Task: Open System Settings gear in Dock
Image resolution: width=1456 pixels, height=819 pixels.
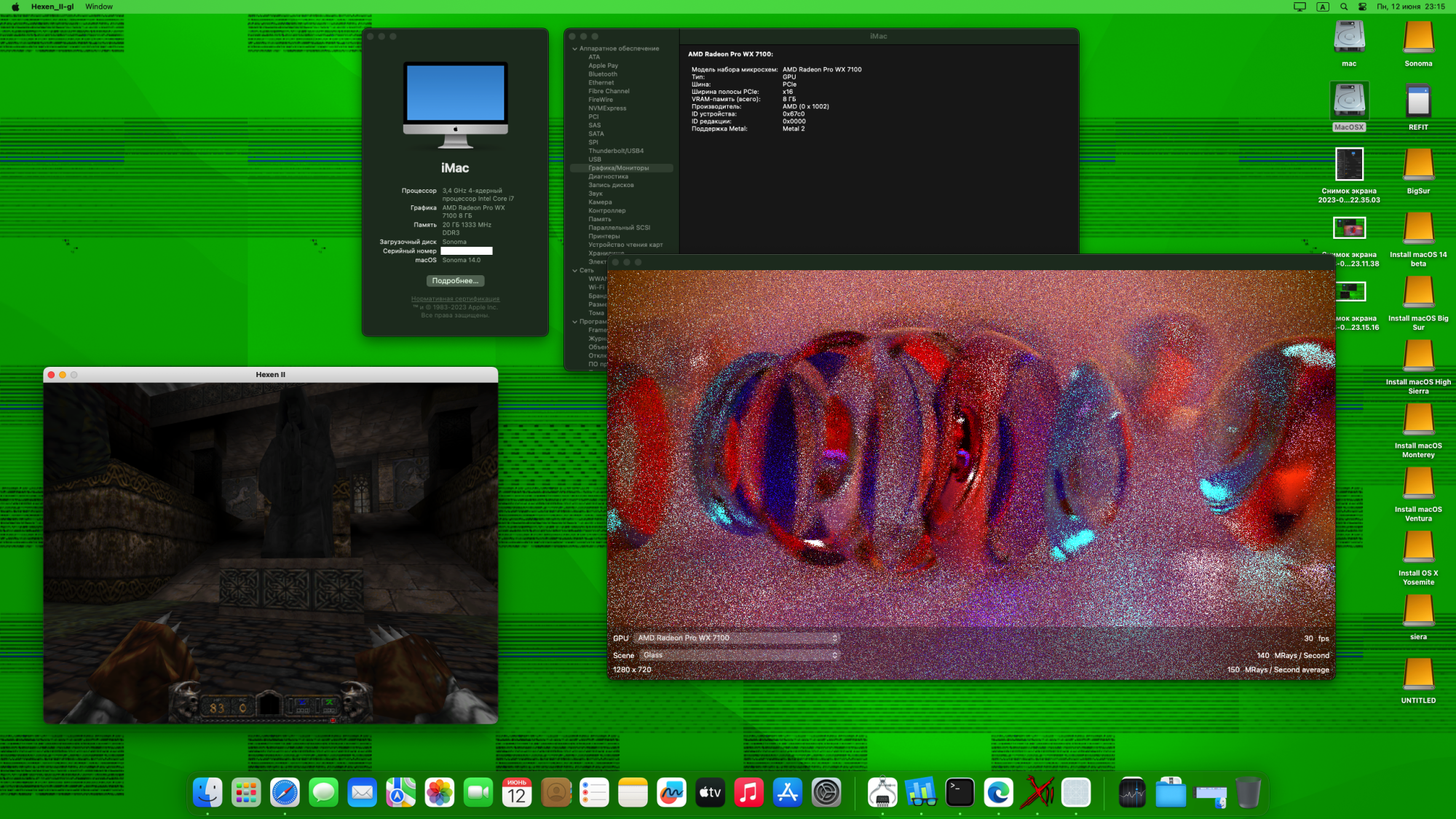Action: (826, 793)
